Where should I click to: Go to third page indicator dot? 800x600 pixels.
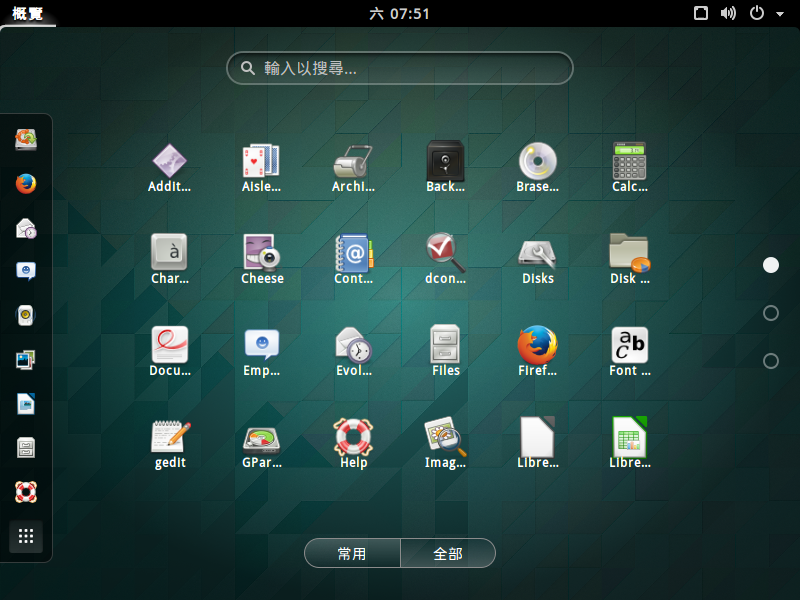click(770, 361)
